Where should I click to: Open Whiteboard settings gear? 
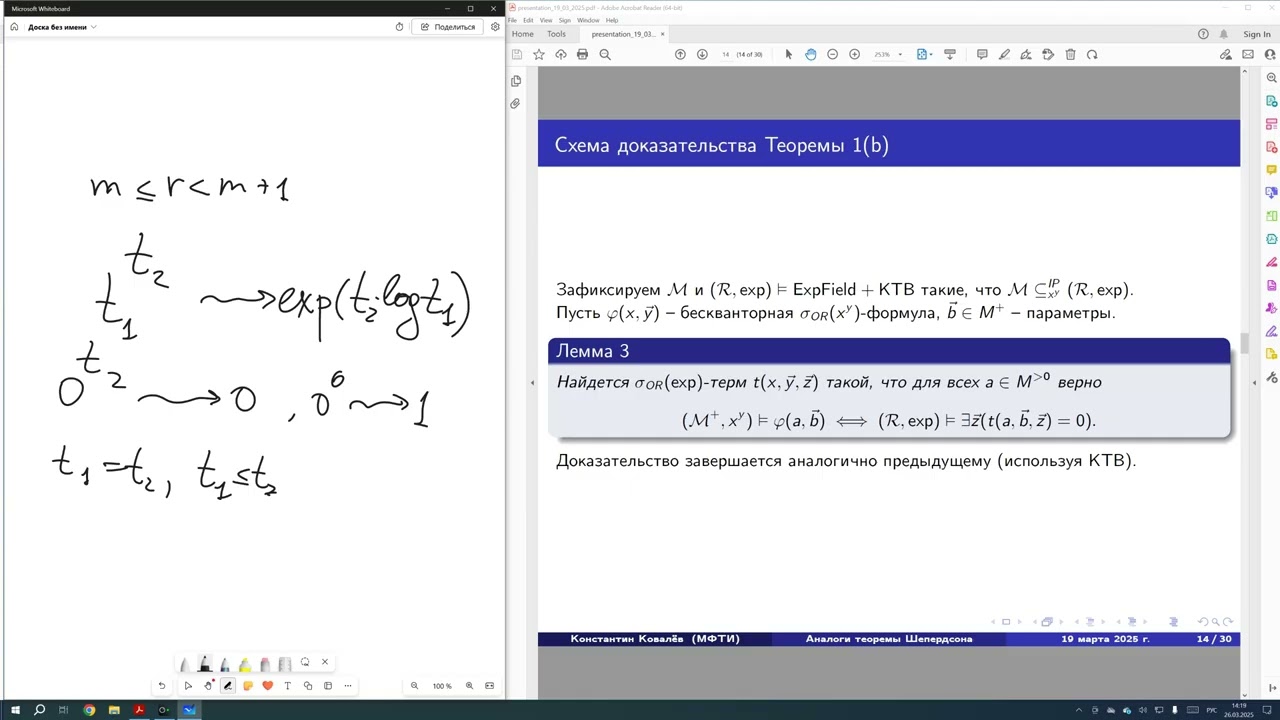tap(494, 27)
